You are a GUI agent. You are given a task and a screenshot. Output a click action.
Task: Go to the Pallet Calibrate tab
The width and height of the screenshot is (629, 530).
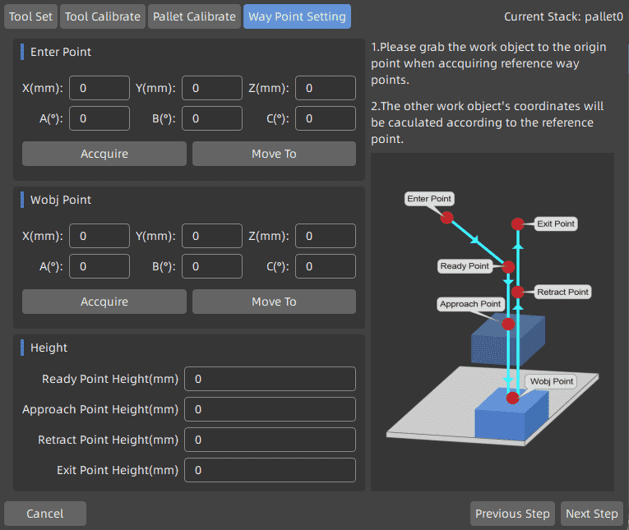click(x=194, y=16)
